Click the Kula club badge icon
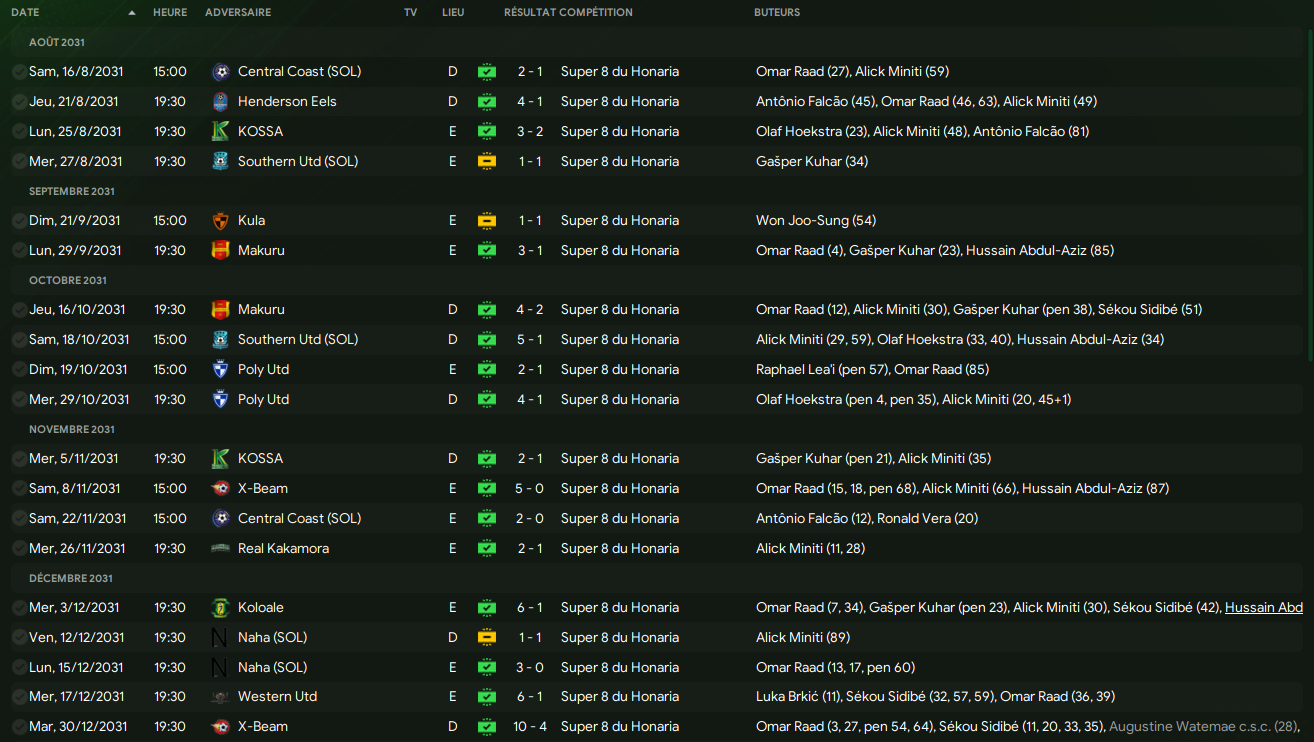 tap(221, 221)
